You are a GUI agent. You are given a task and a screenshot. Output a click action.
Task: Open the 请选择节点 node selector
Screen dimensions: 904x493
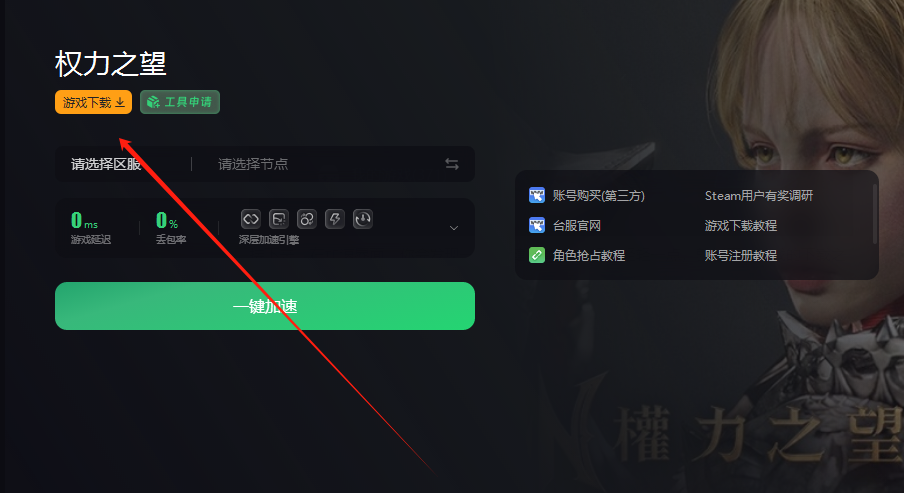[253, 164]
